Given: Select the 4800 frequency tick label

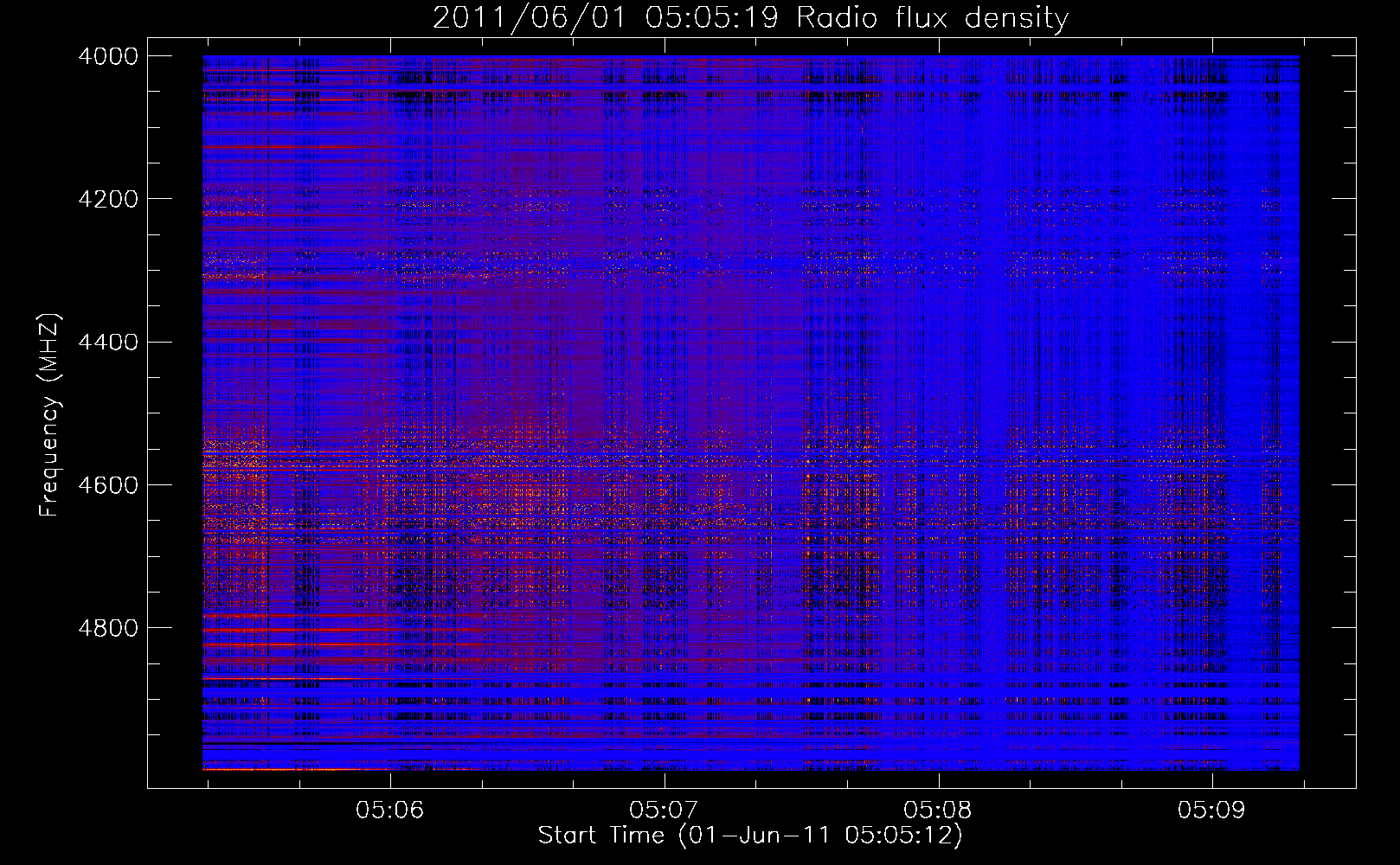Looking at the screenshot, I should click(108, 628).
